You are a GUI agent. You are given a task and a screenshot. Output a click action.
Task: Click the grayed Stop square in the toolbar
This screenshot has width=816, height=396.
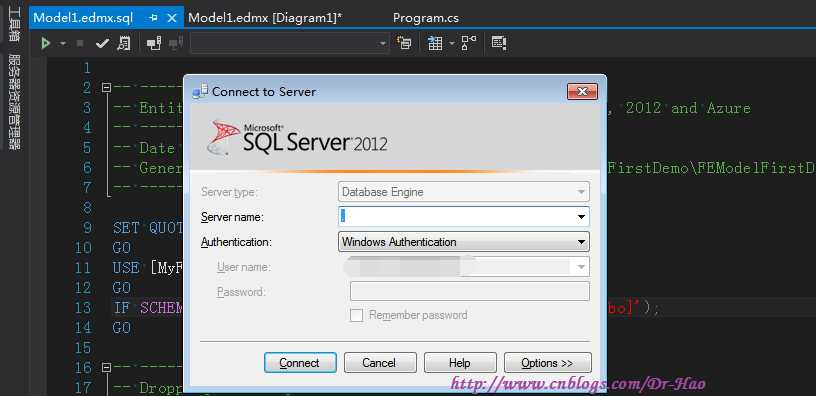coord(80,44)
